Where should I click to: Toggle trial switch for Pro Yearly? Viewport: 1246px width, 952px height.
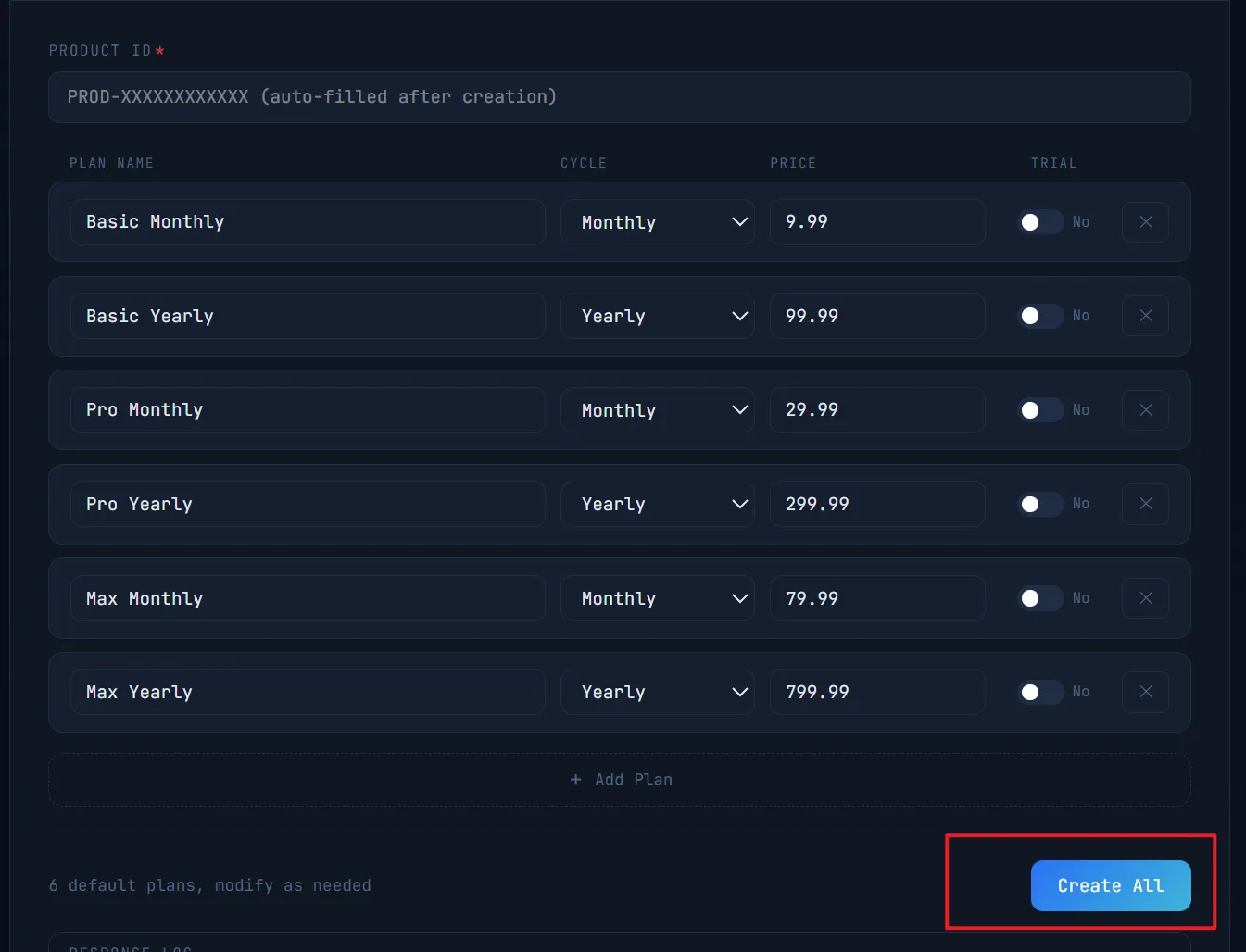1039,504
